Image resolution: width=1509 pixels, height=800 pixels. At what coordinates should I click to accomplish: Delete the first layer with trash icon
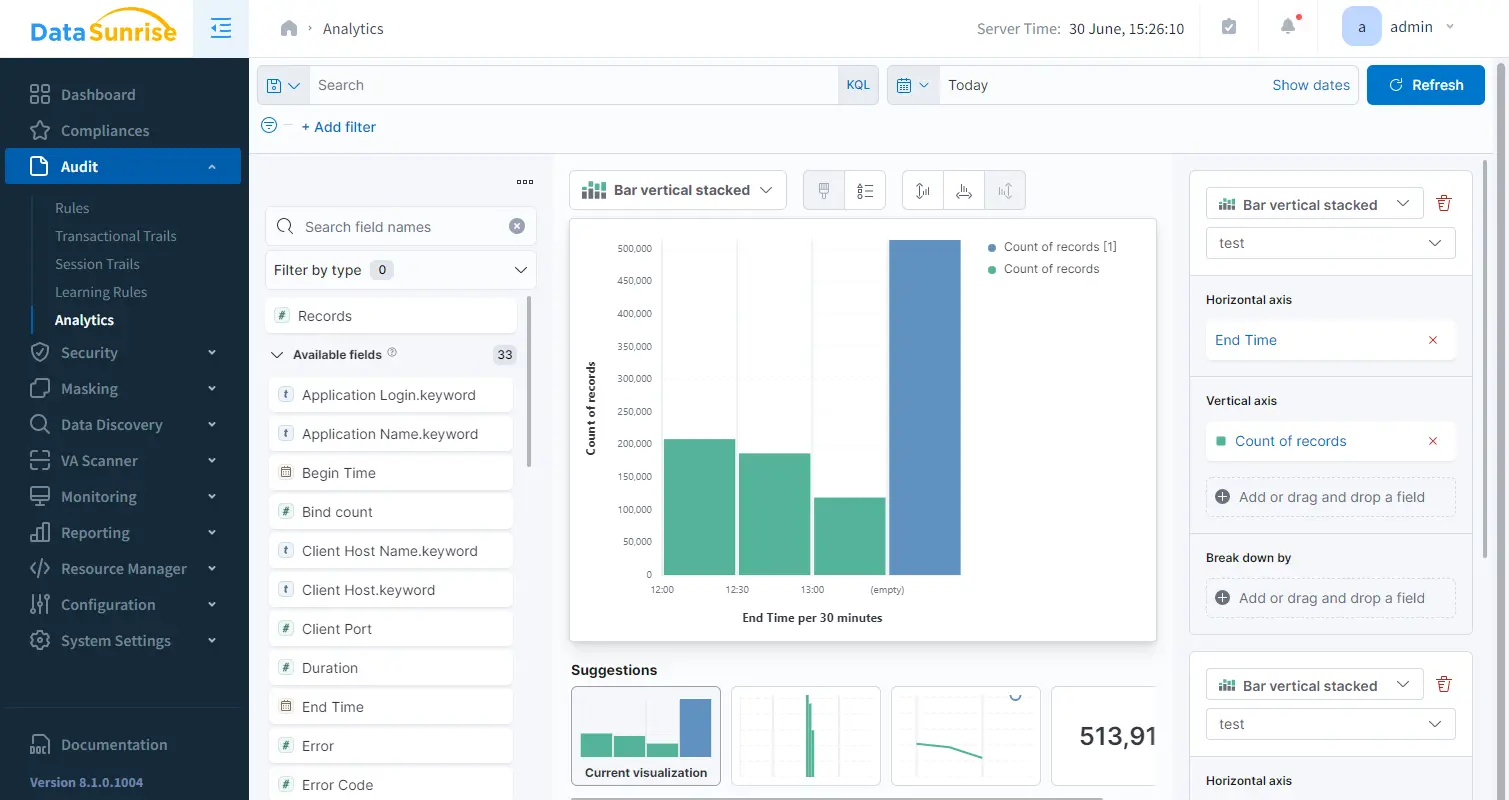click(1443, 204)
